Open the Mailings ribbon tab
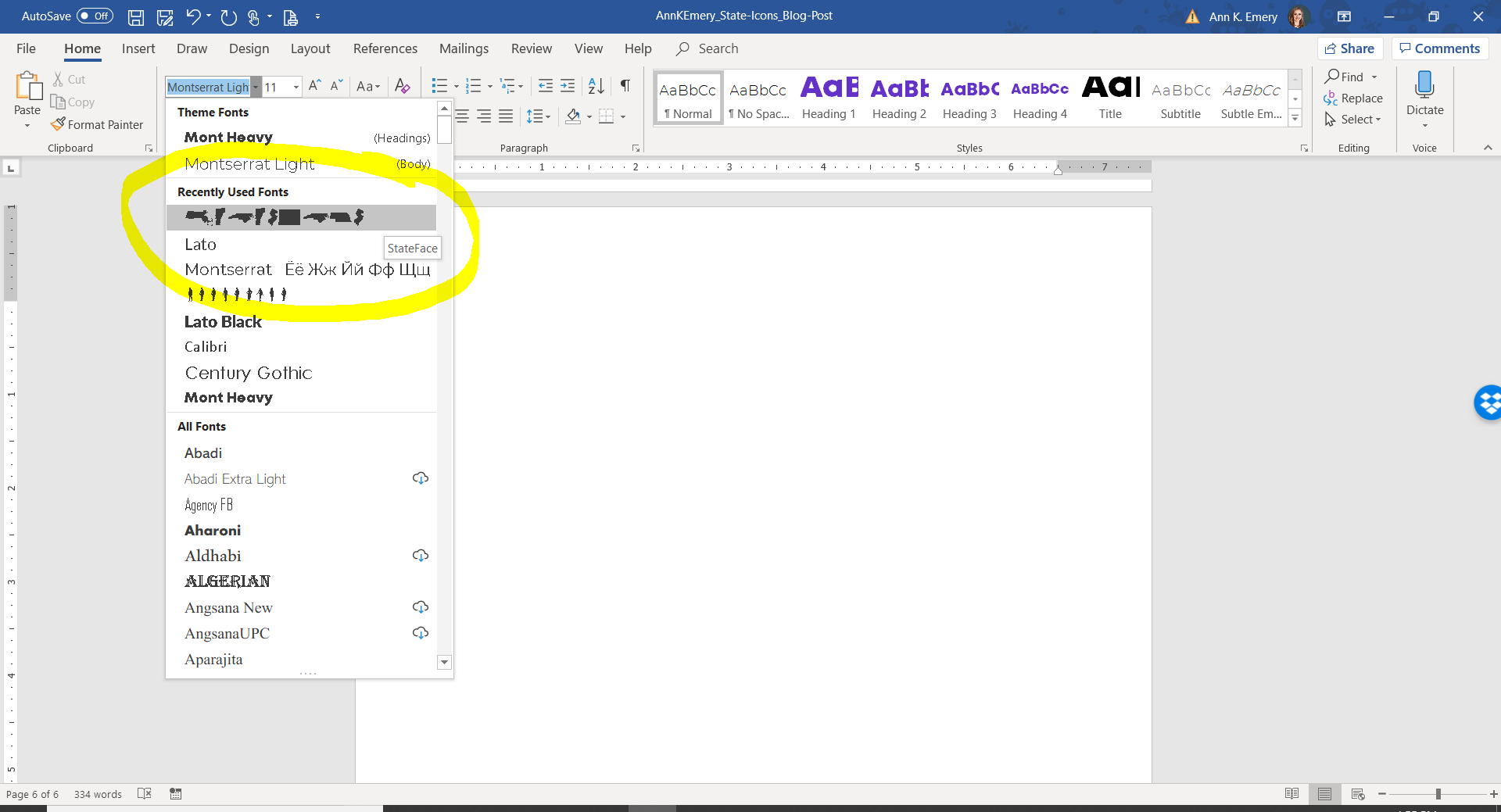The width and height of the screenshot is (1501, 812). coord(464,48)
